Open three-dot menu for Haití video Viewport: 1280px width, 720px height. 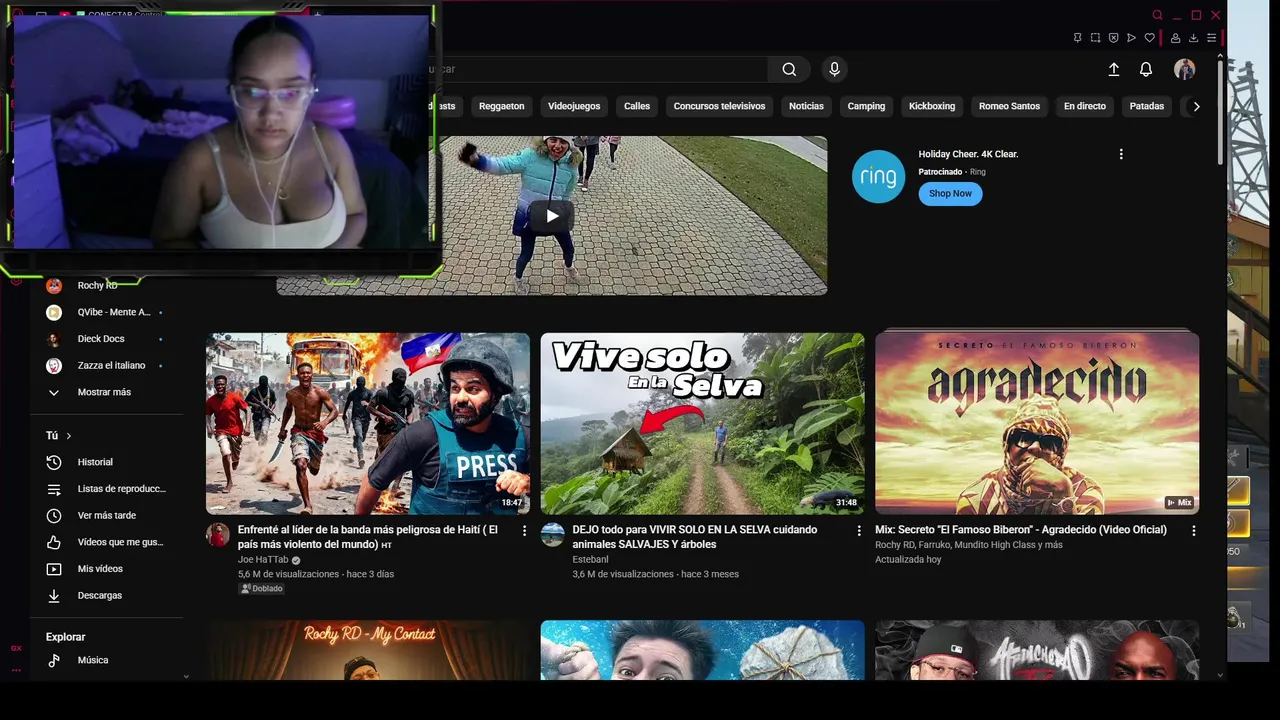524,531
